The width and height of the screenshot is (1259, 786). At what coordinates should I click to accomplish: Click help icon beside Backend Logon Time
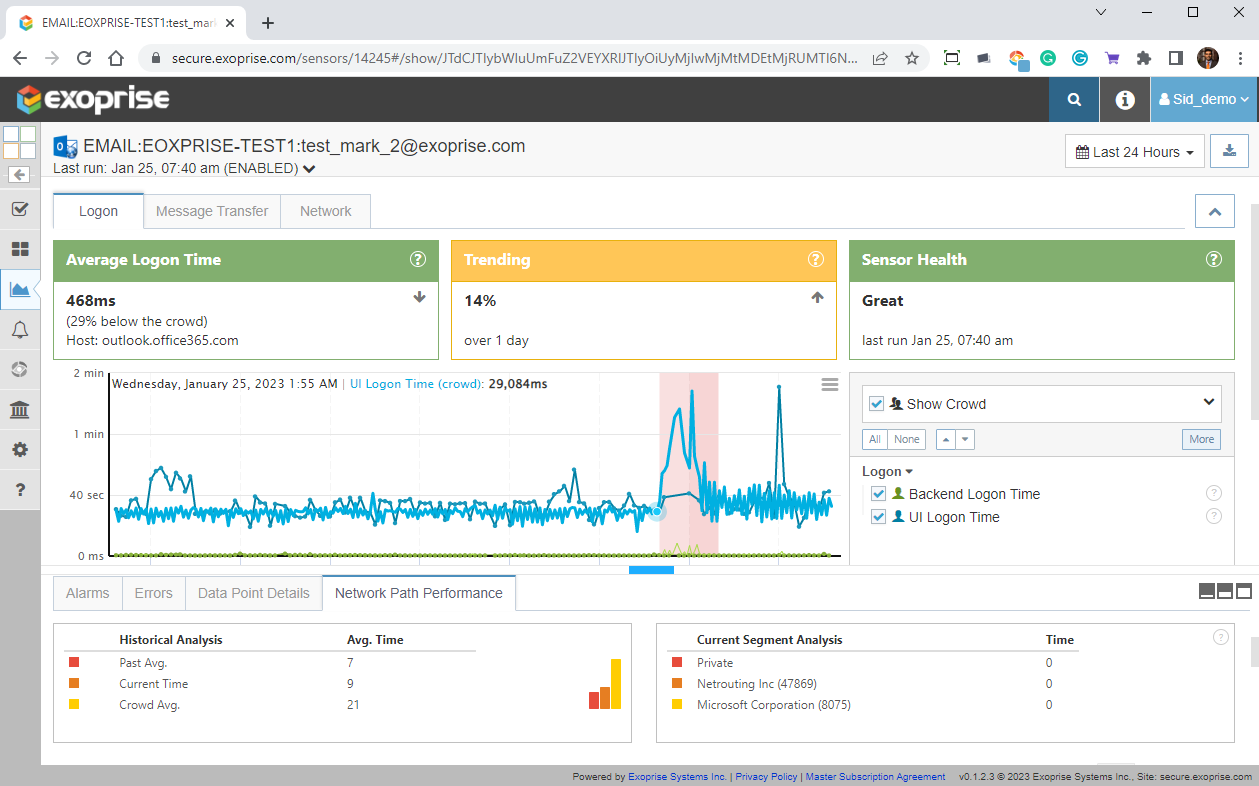point(1214,493)
